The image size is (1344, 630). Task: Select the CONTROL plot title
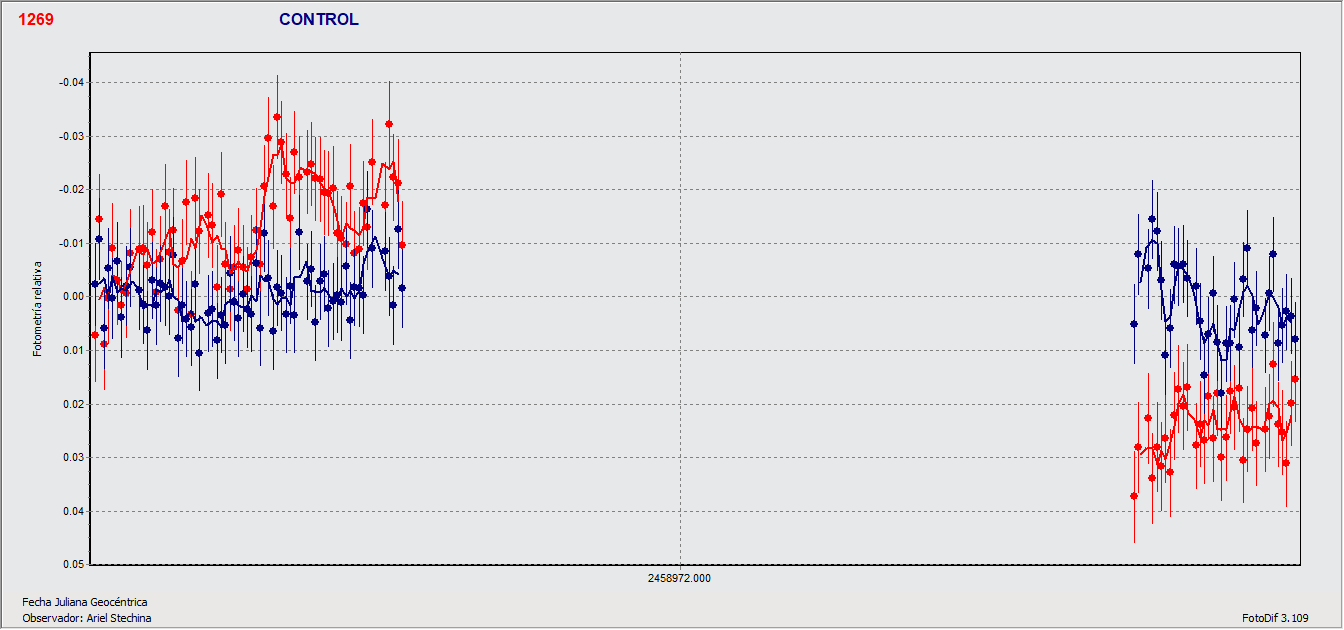coord(318,18)
